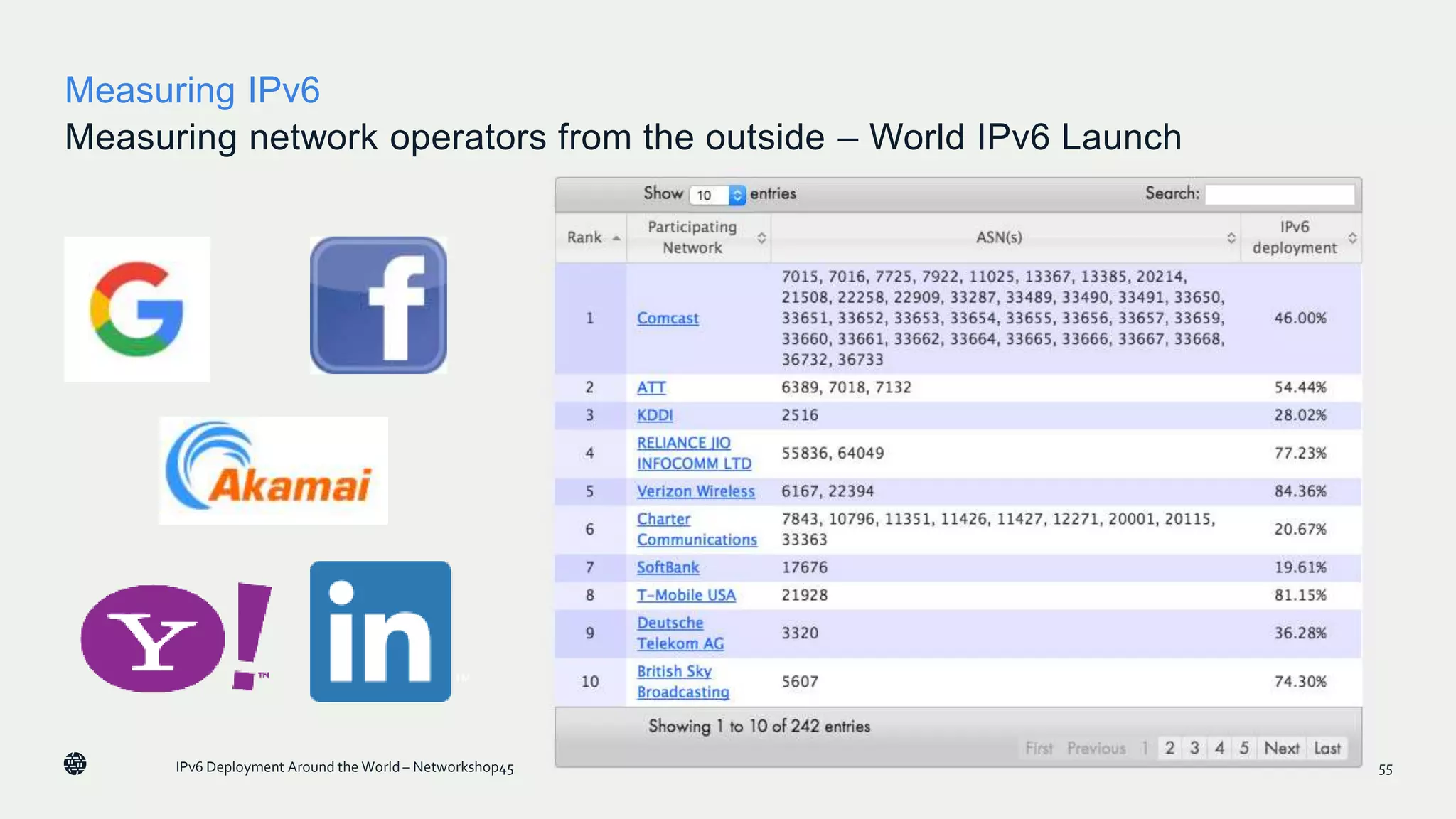Open the Charter Communications link
Image resolution: width=1456 pixels, height=819 pixels.
pos(697,530)
